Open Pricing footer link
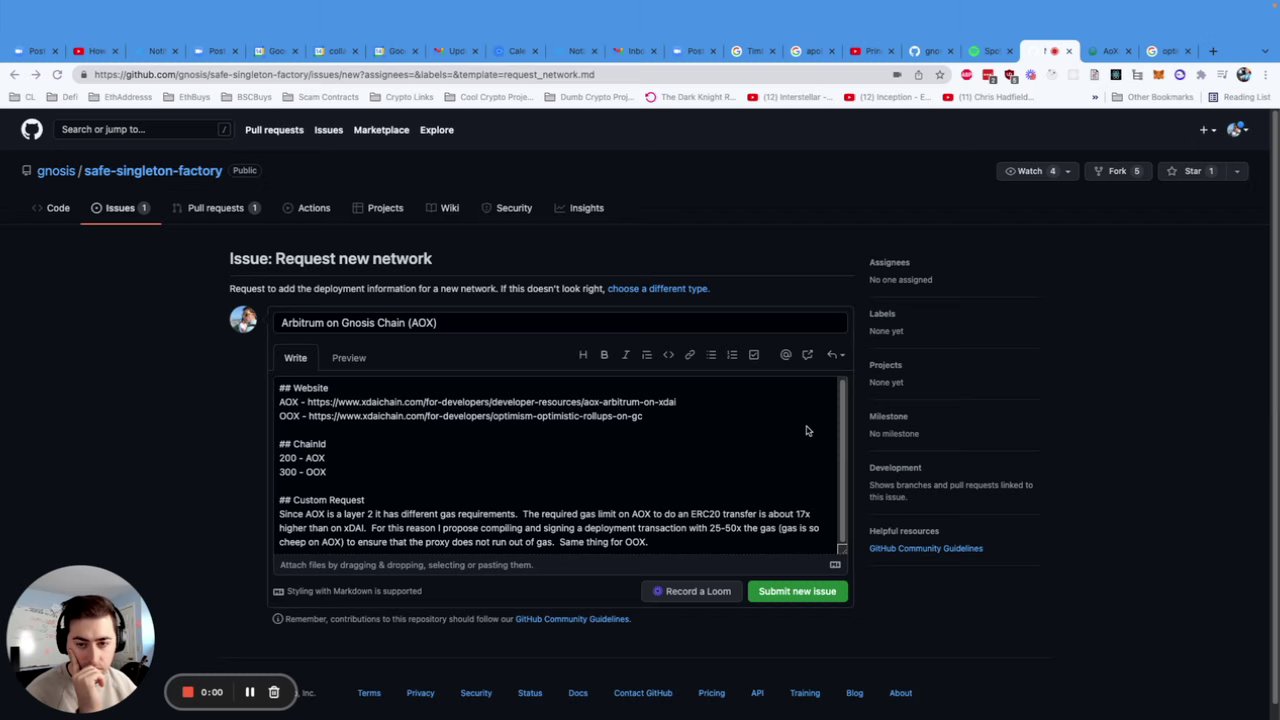This screenshot has width=1280, height=720. (x=711, y=693)
